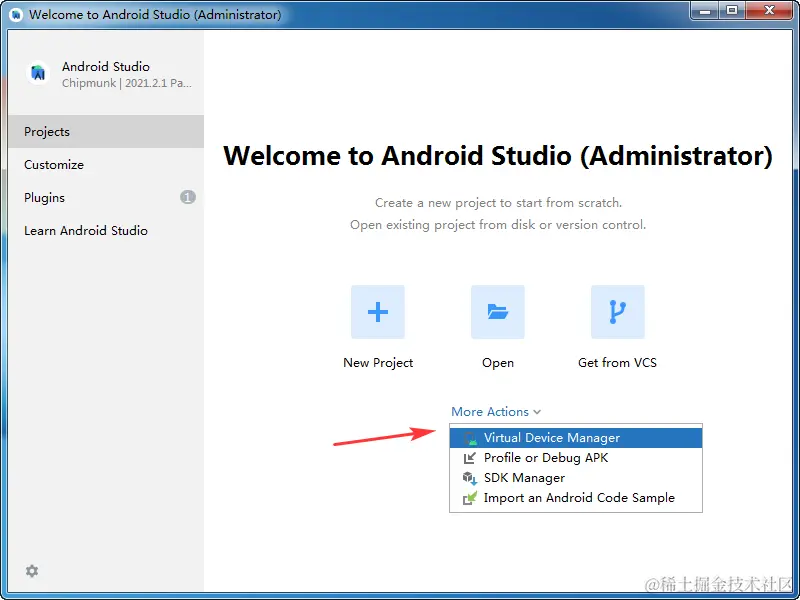Screen dimensions: 800x600
Task: Minimize the Android Studio window
Action: (705, 11)
